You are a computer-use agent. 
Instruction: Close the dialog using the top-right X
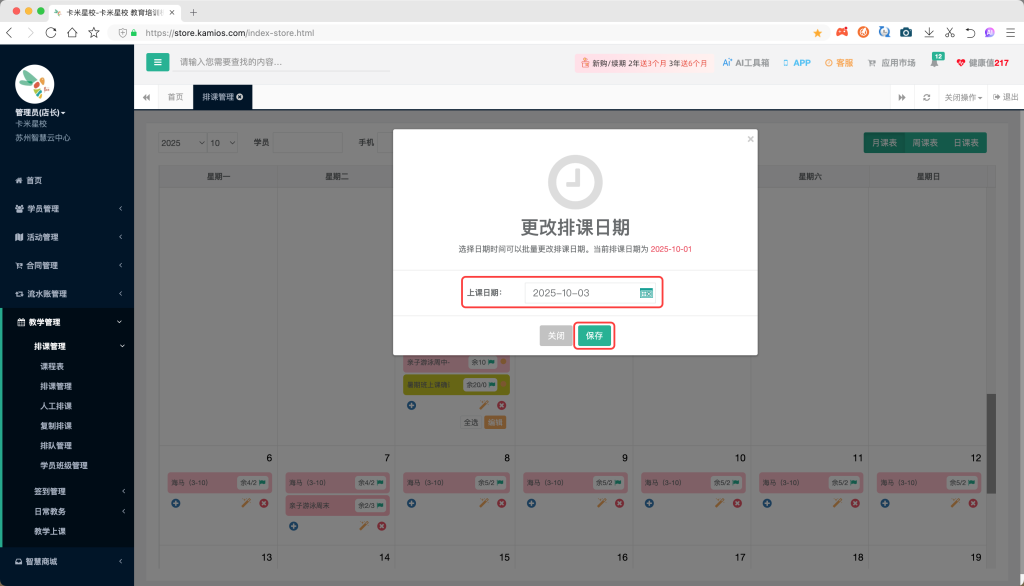750,139
